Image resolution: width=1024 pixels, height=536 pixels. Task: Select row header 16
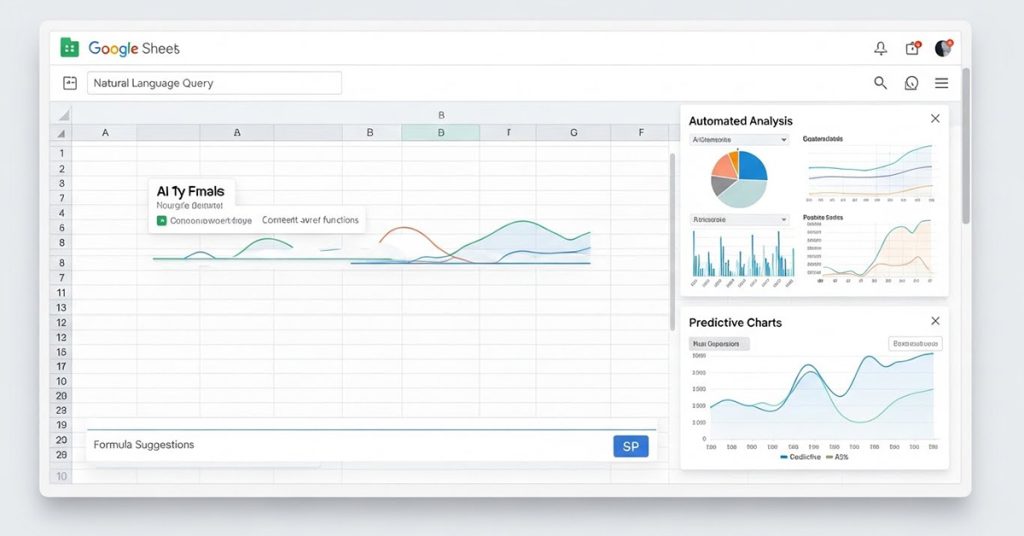point(61,352)
